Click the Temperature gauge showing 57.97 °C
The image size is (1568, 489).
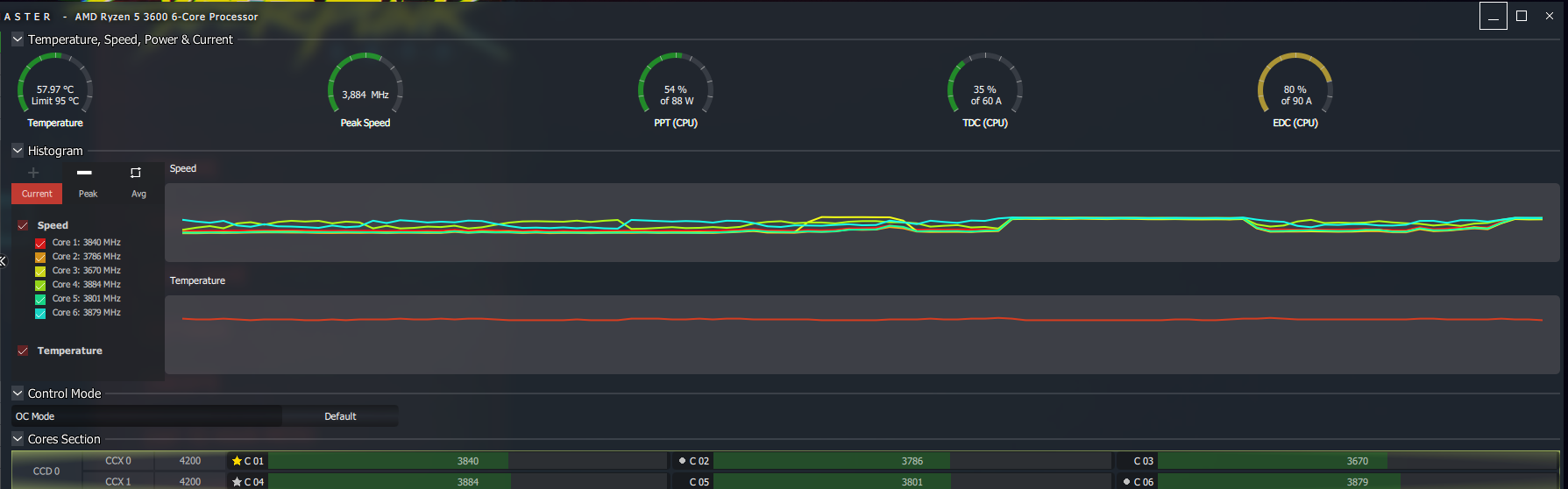click(x=55, y=89)
